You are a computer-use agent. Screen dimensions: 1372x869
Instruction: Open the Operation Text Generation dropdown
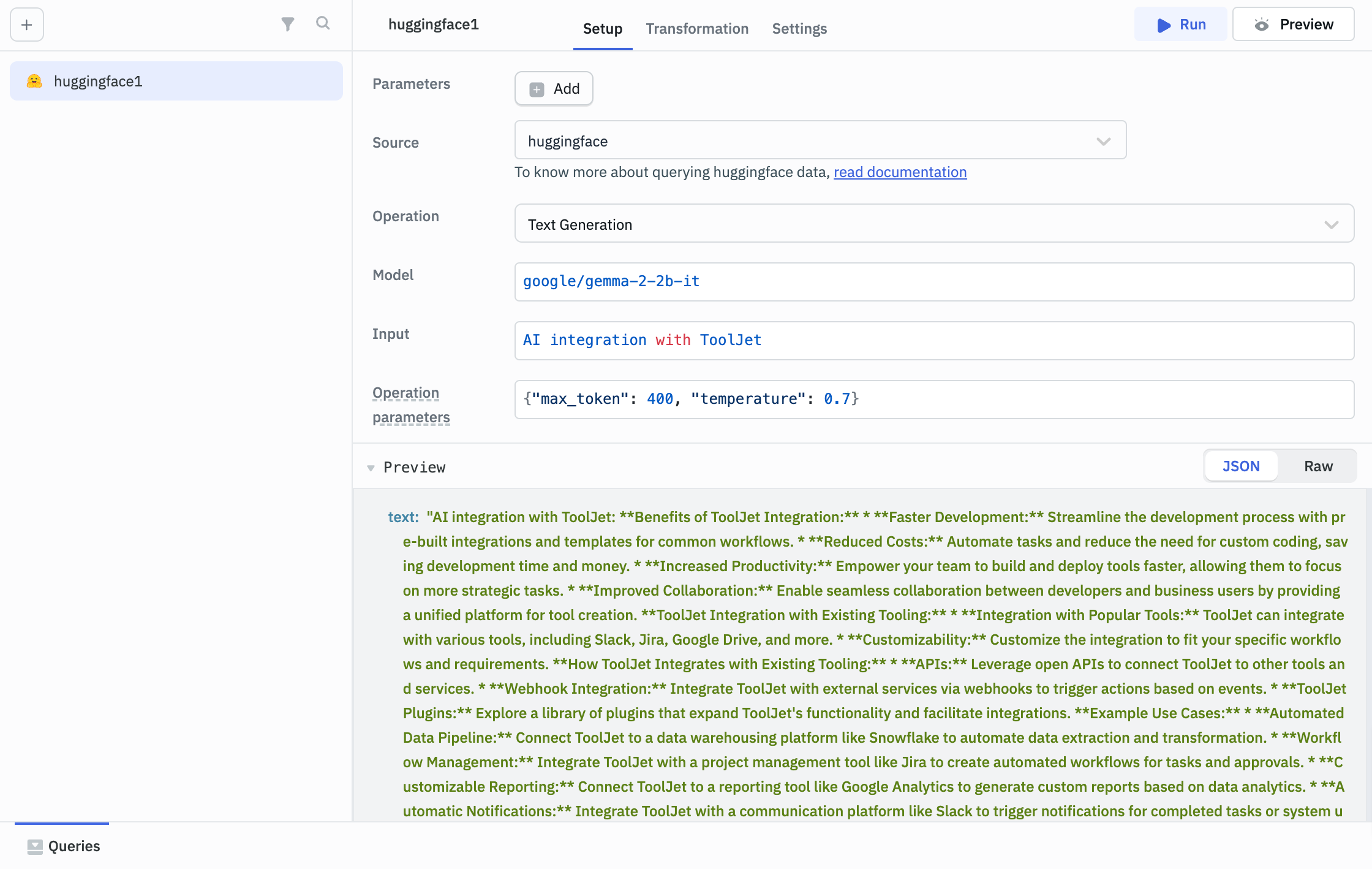coord(934,224)
